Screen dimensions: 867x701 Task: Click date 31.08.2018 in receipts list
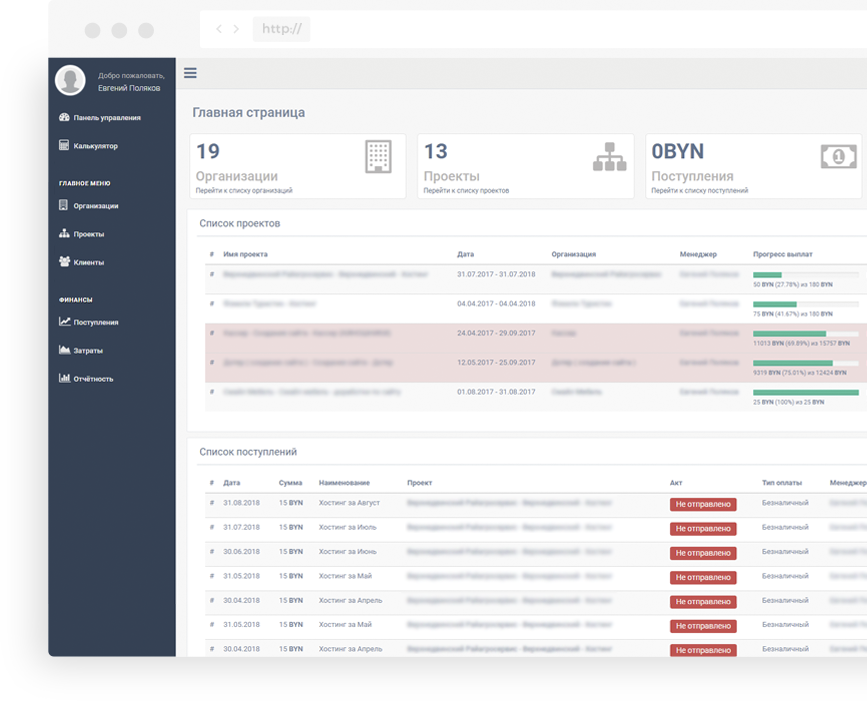[241, 503]
